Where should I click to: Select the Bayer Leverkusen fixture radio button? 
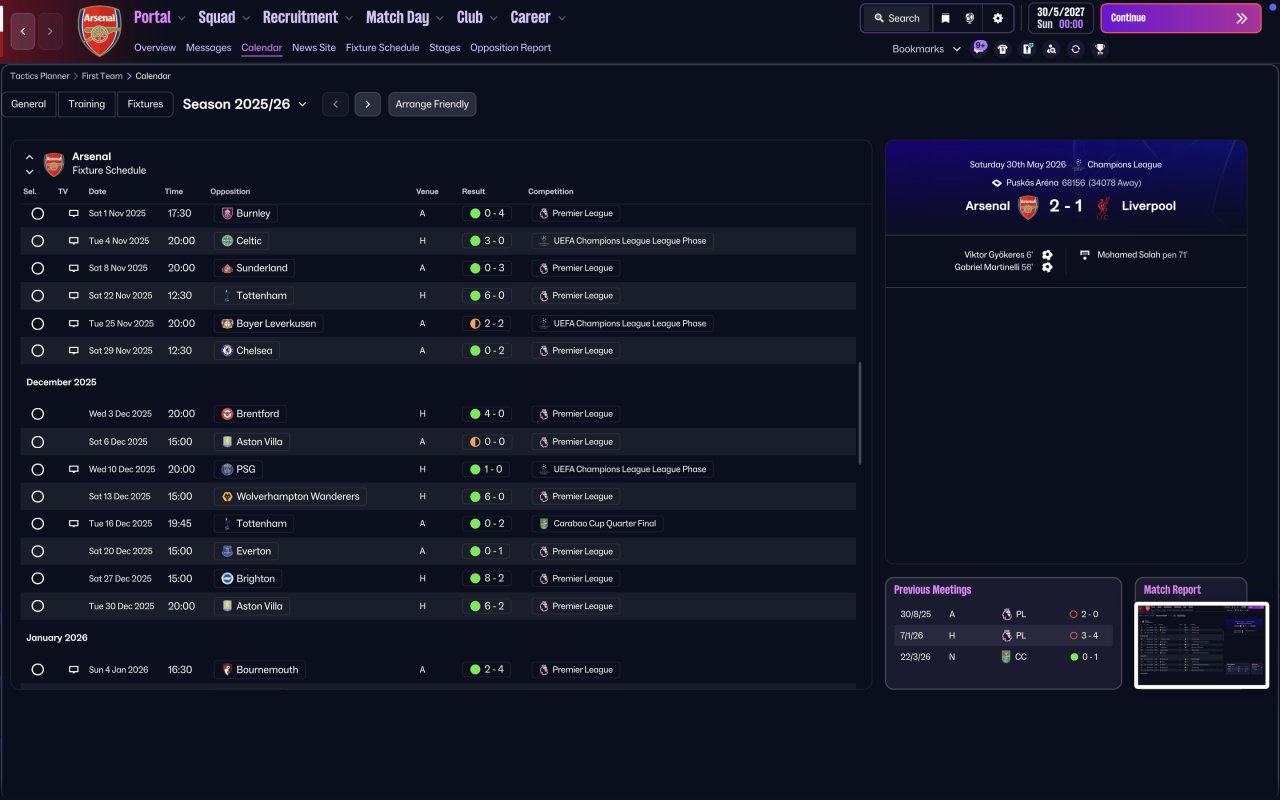(x=38, y=324)
